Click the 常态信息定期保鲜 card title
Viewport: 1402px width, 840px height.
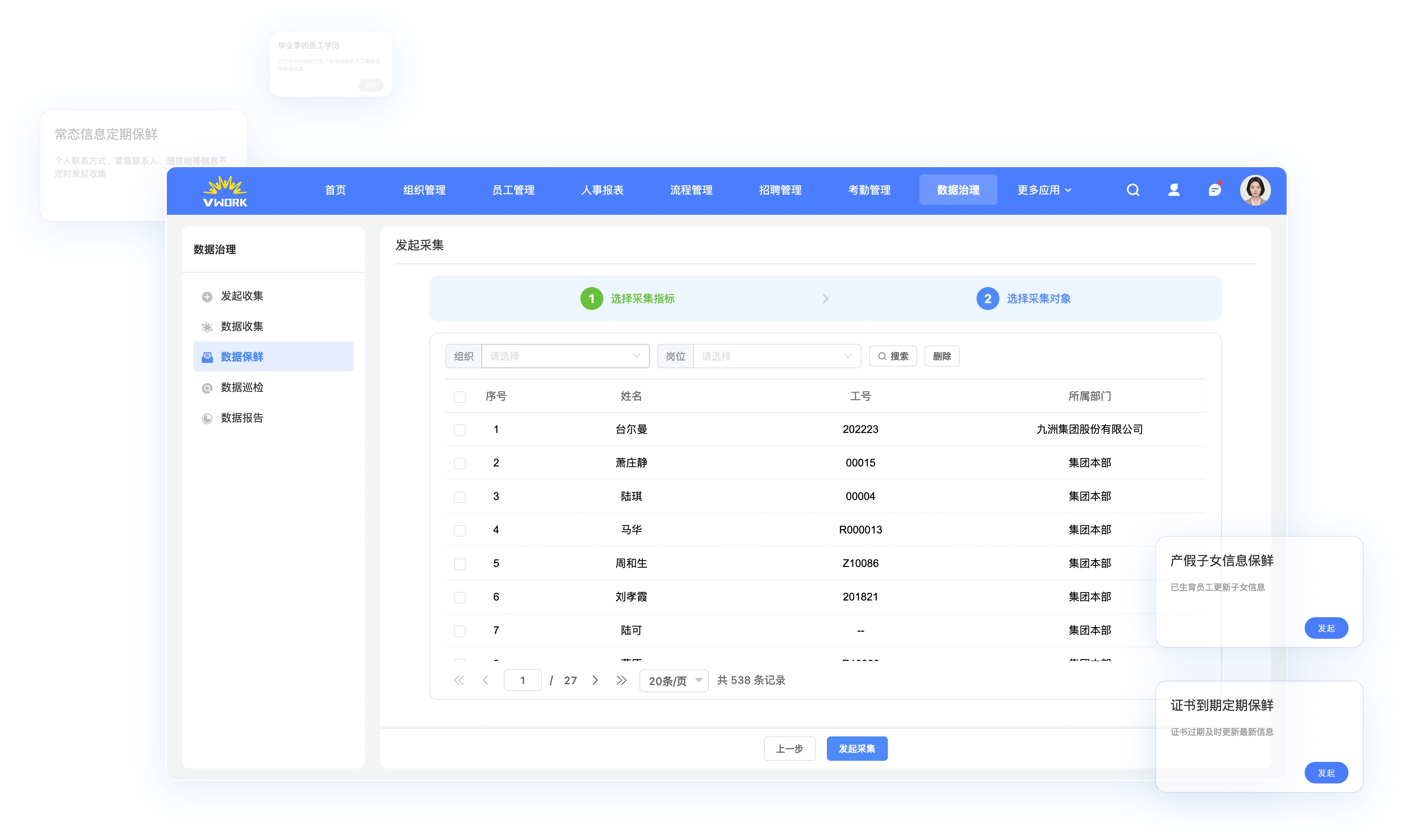coord(106,134)
